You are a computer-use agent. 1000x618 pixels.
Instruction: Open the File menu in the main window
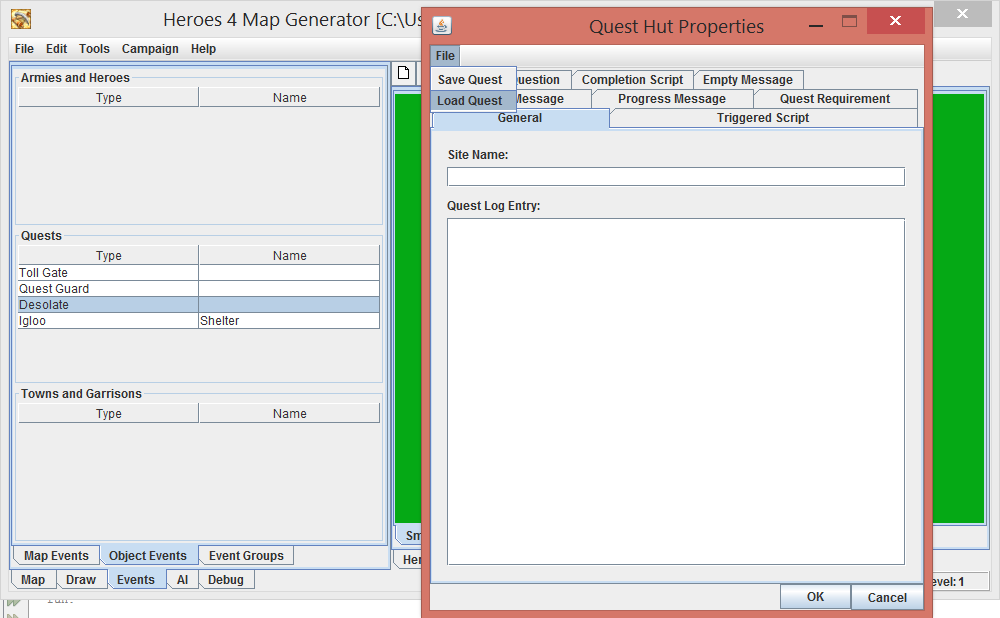pos(24,48)
